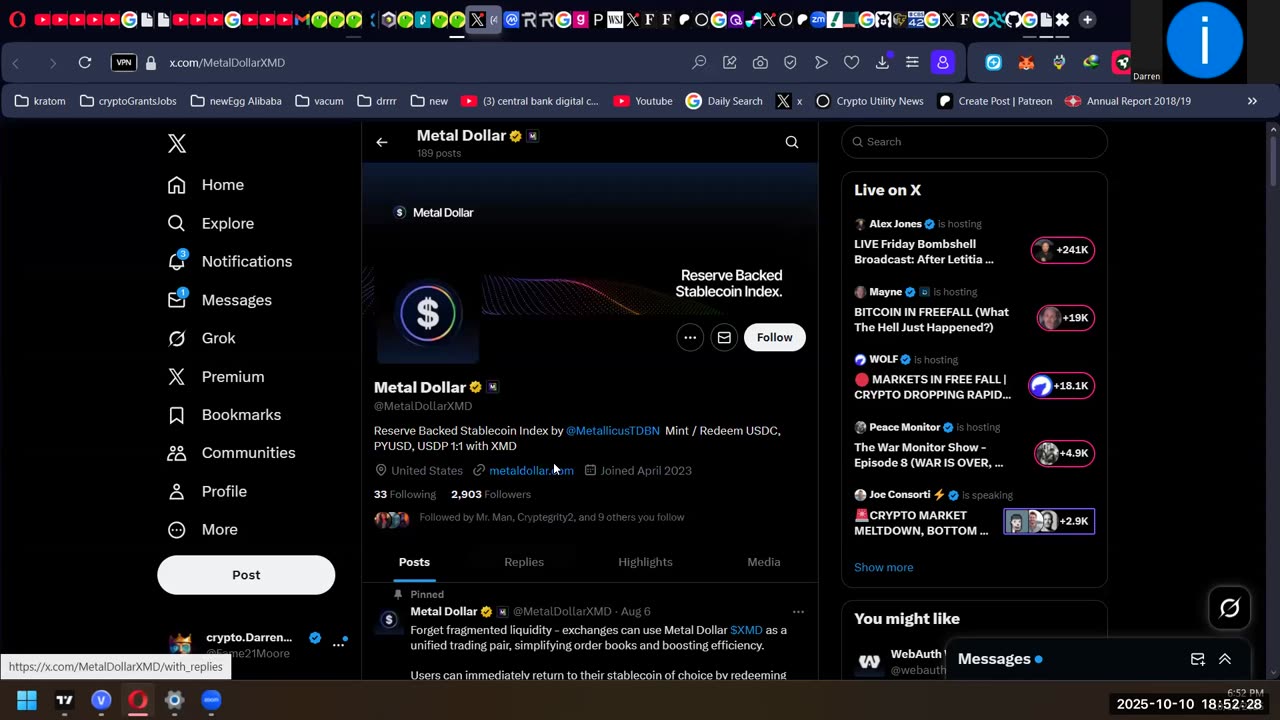Open the kratom bookmarks folder
Screen dimensions: 1280x720
tap(40, 101)
